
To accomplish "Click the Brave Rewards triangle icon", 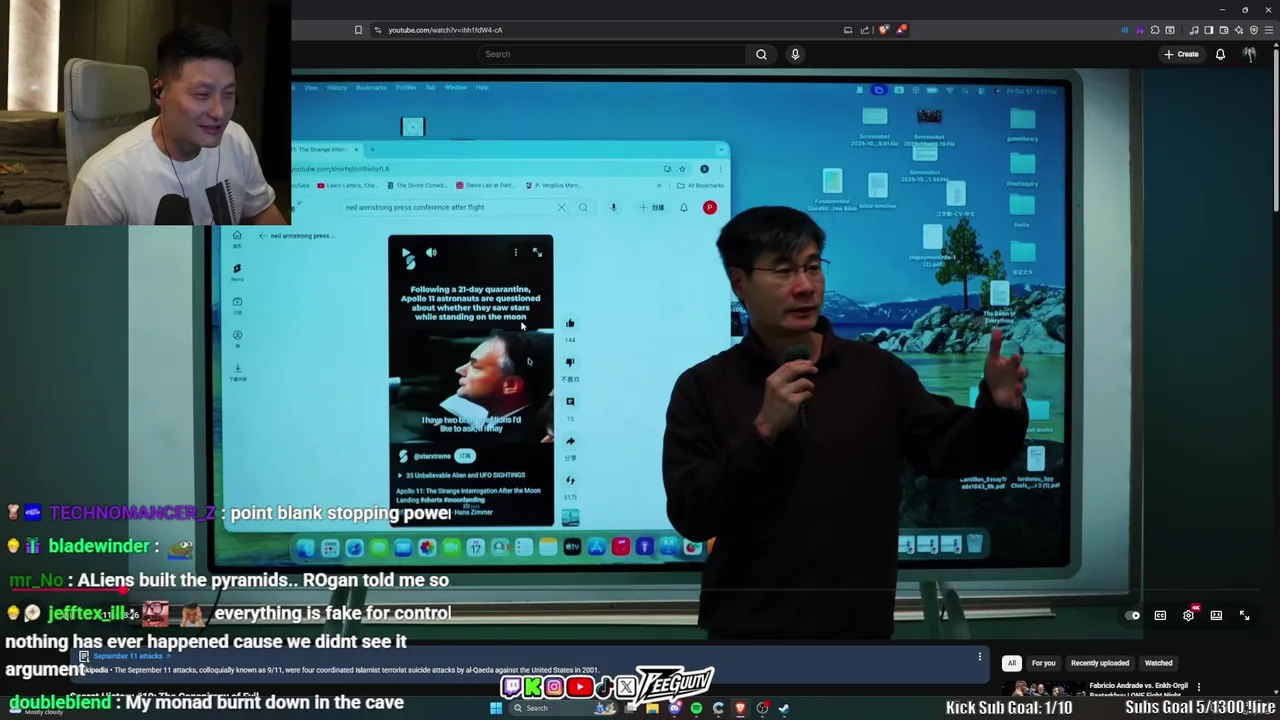I will (900, 30).
